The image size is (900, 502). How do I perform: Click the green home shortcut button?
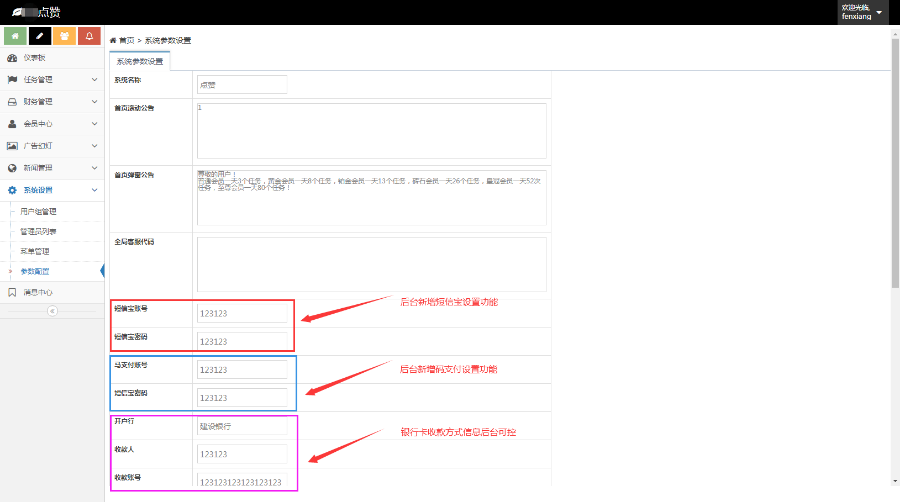click(x=15, y=37)
